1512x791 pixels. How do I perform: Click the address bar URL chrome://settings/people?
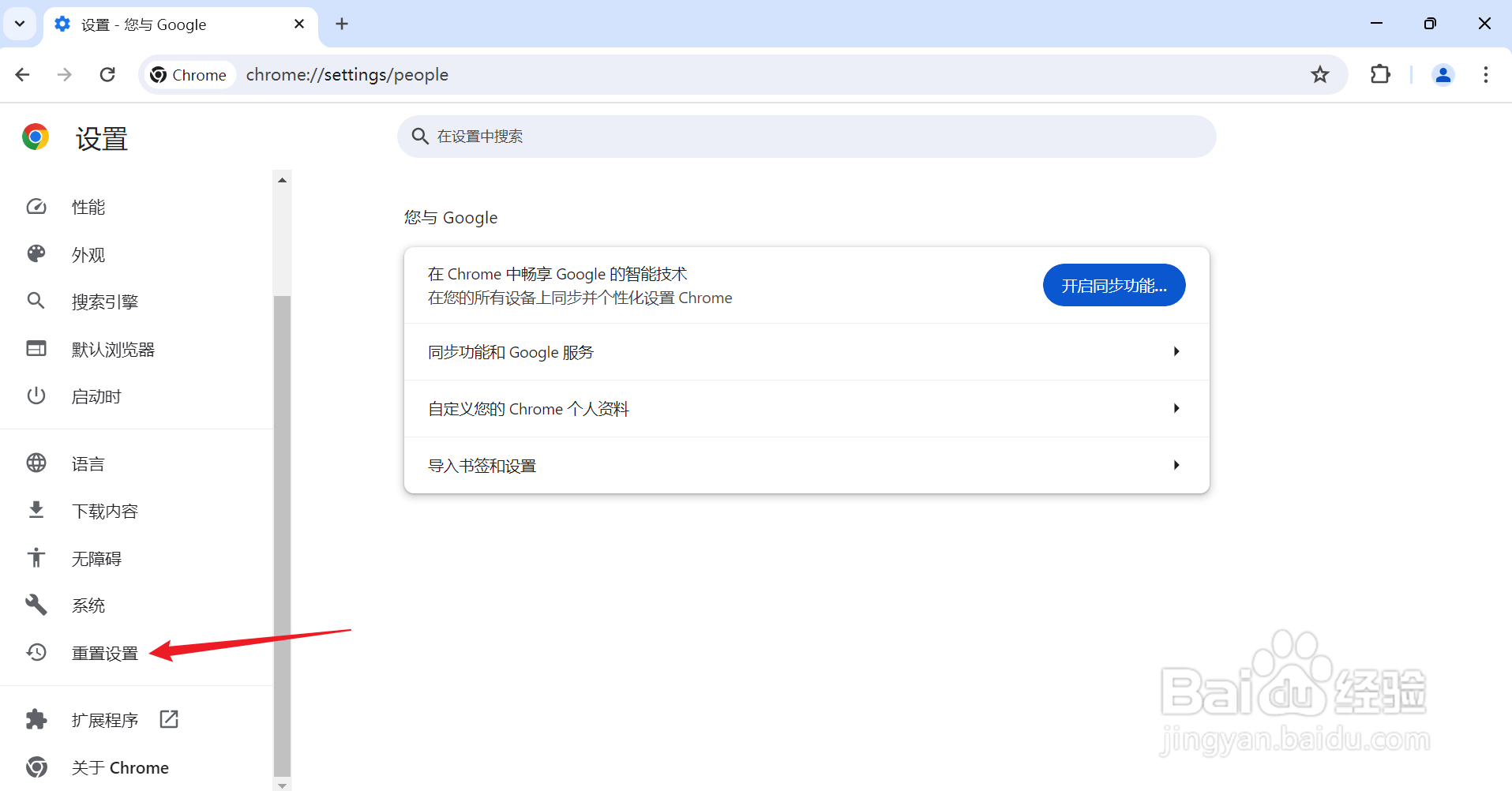[347, 75]
